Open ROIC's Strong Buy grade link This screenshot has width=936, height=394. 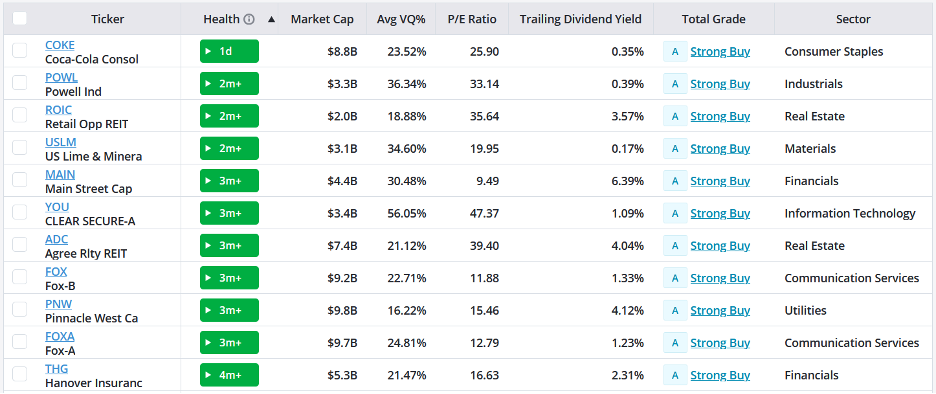pyautogui.click(x=720, y=116)
